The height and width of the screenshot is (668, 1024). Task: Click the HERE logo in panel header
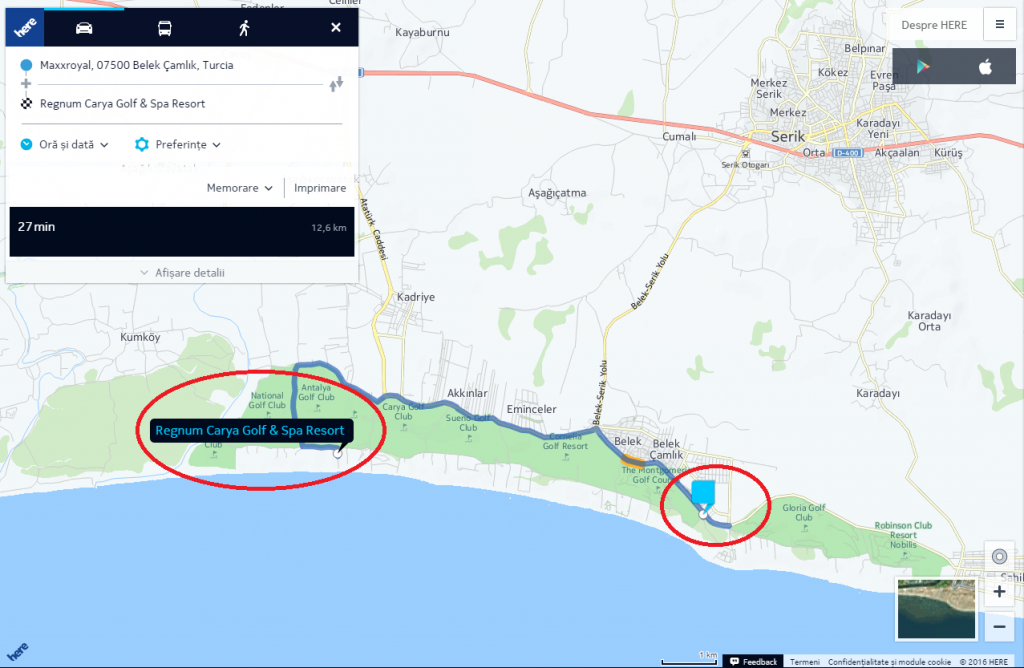25,27
